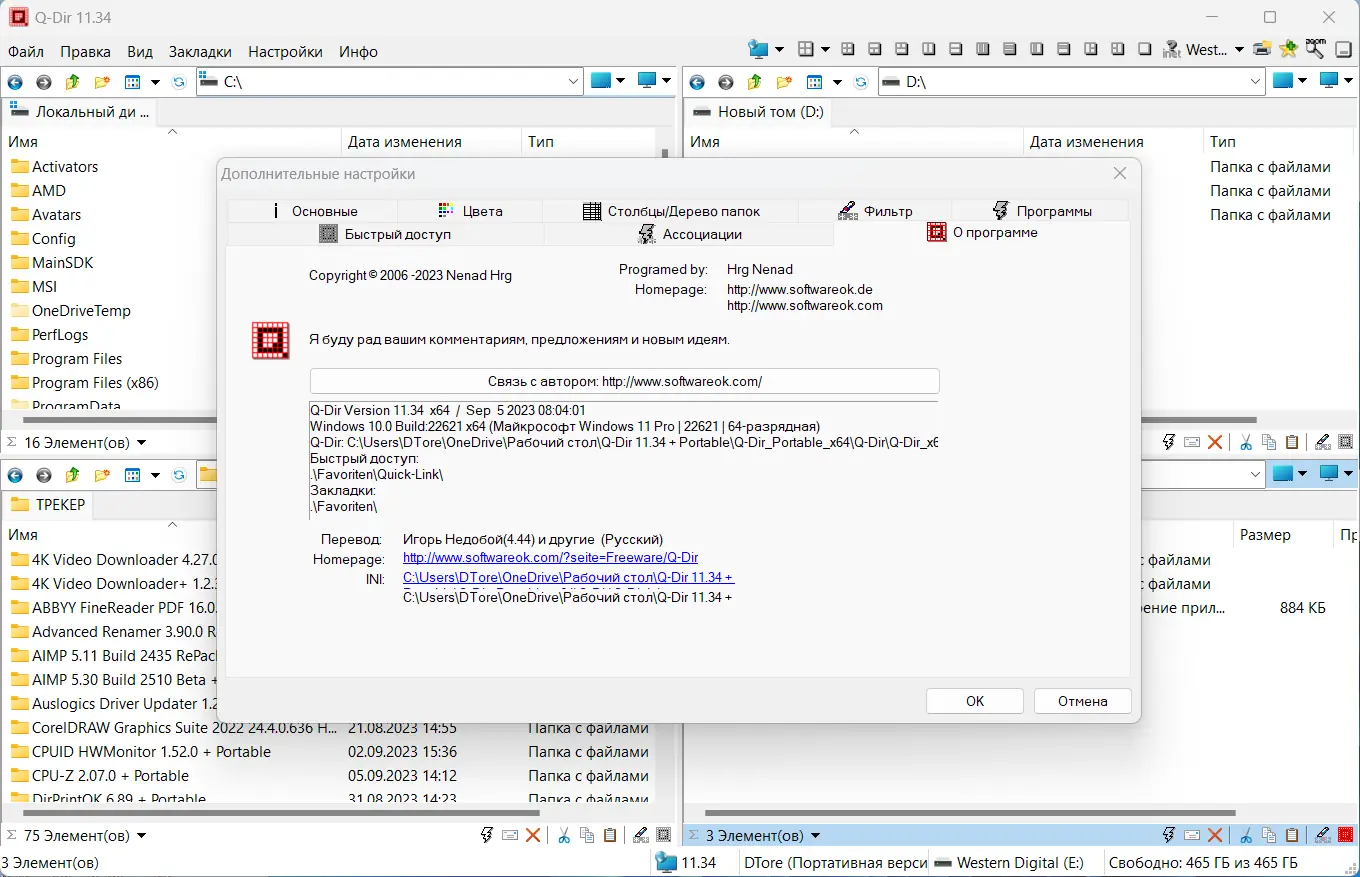1360x877 pixels.
Task: Click the yellow star favorites icon
Action: [1289, 49]
